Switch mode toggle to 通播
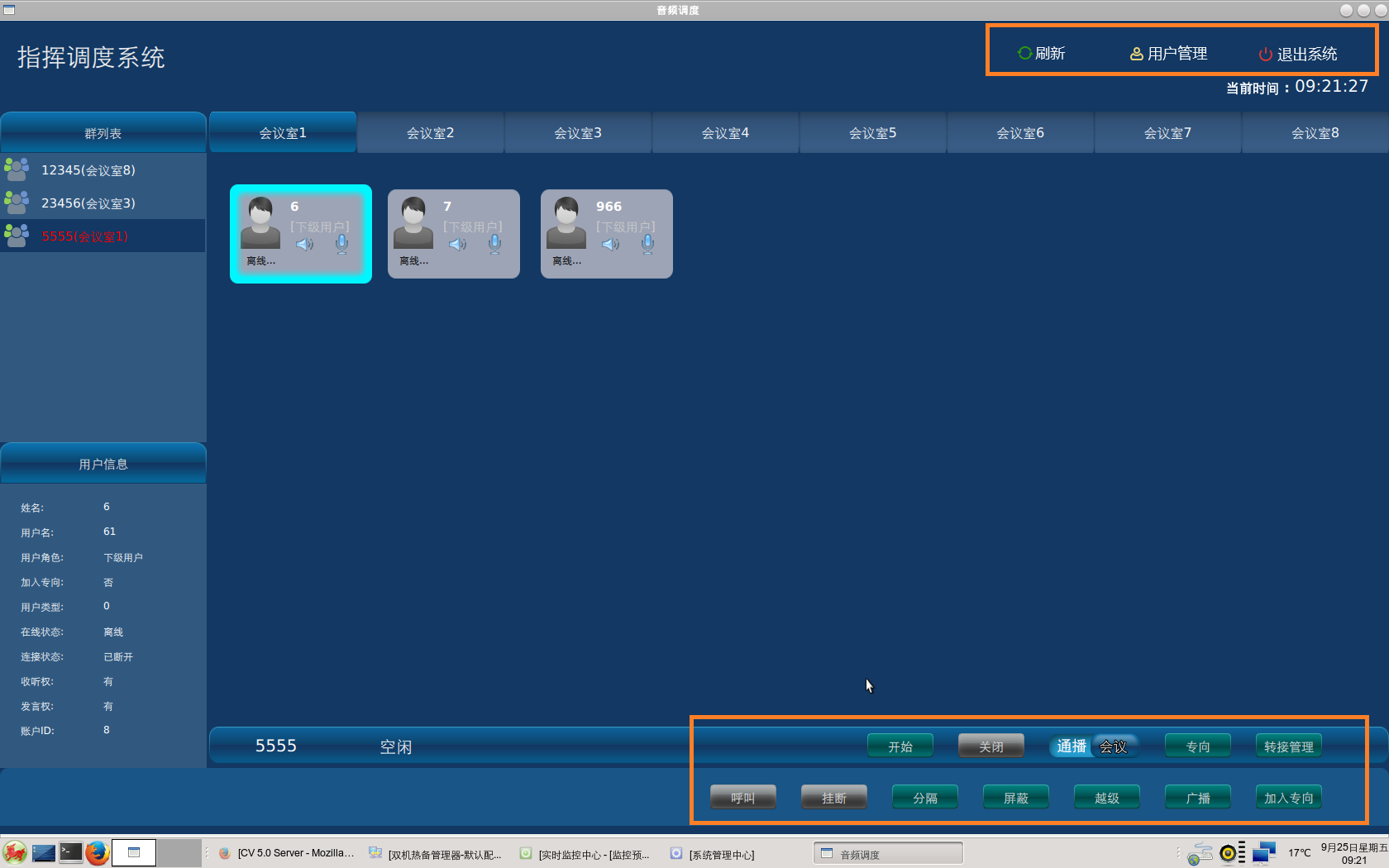The height and width of the screenshot is (868, 1389). 1072,746
